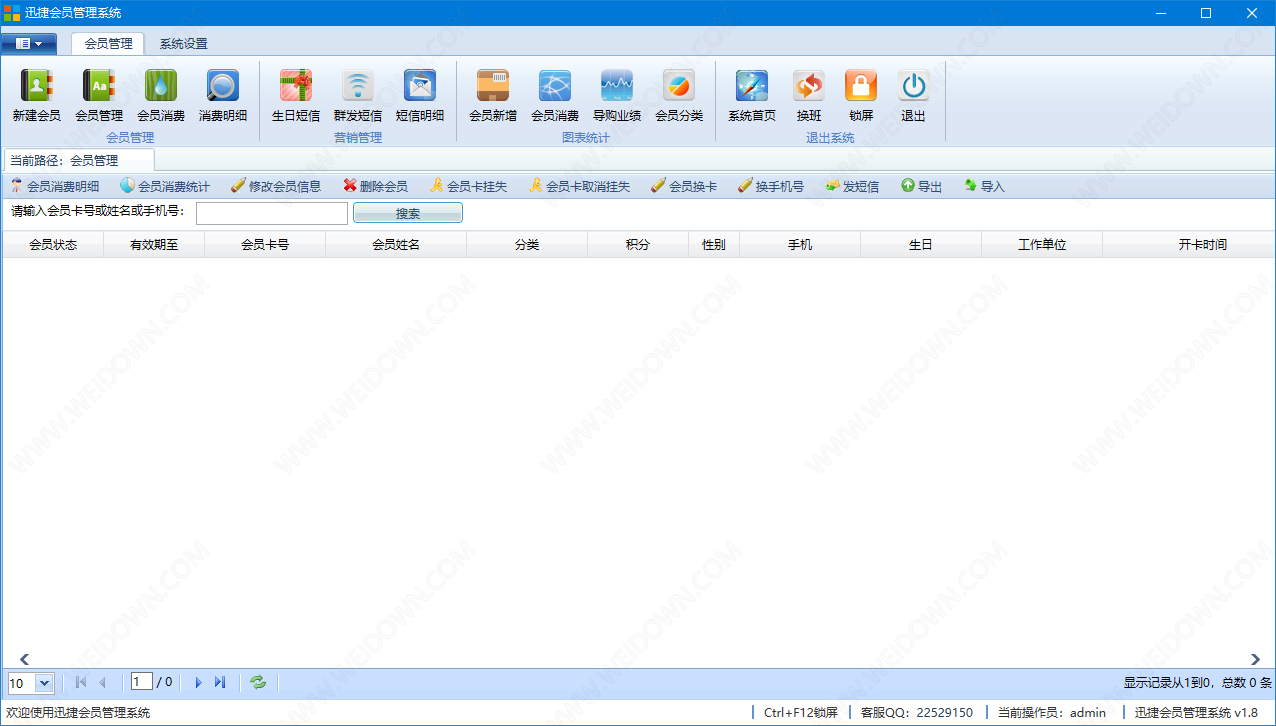The height and width of the screenshot is (726, 1276).
Task: Open 短信明细 envelope icon
Action: 420,96
